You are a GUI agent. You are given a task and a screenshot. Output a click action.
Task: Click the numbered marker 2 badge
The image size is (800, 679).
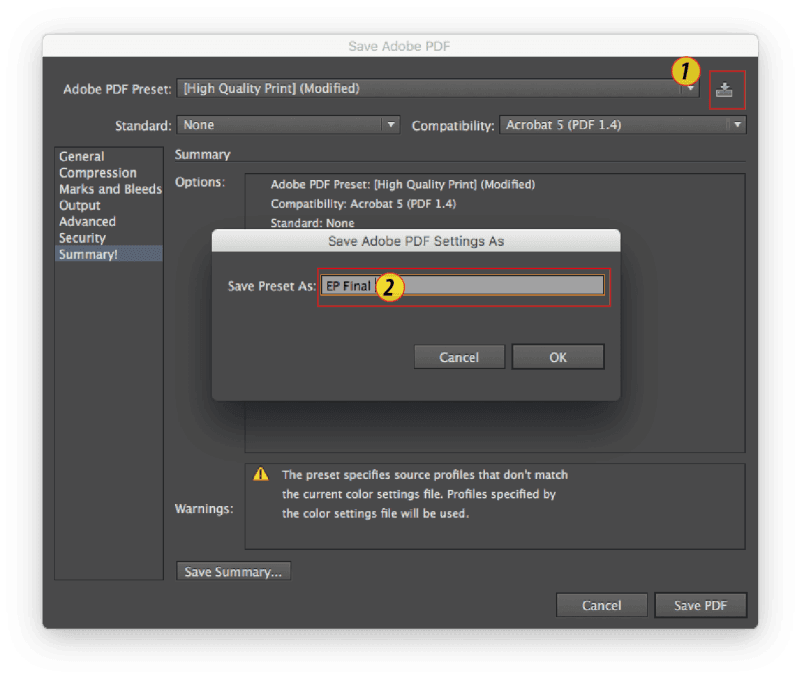tap(390, 287)
